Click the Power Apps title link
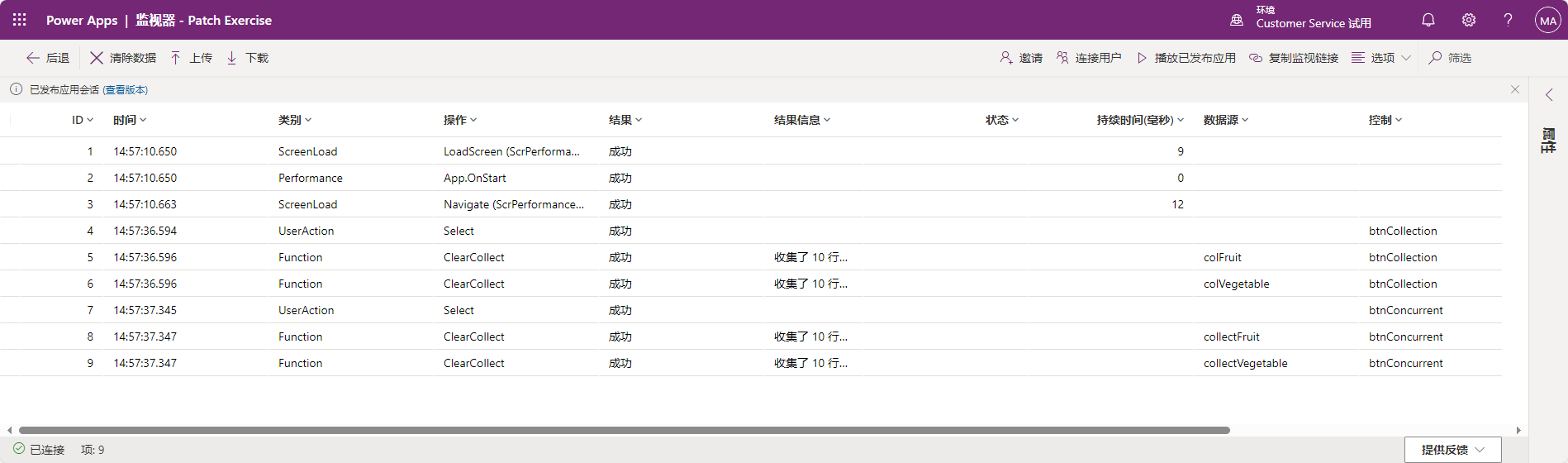1568x463 pixels. 82,20
